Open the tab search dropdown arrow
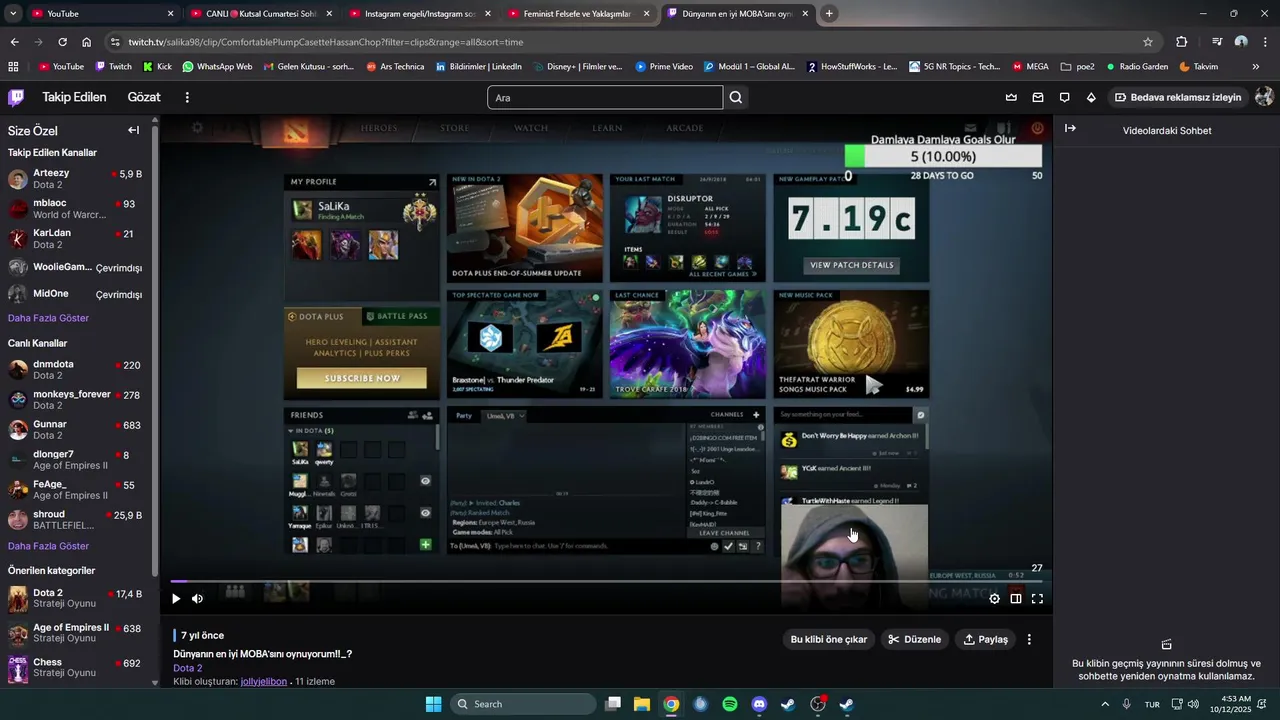Viewport: 1280px width, 720px height. (13, 14)
